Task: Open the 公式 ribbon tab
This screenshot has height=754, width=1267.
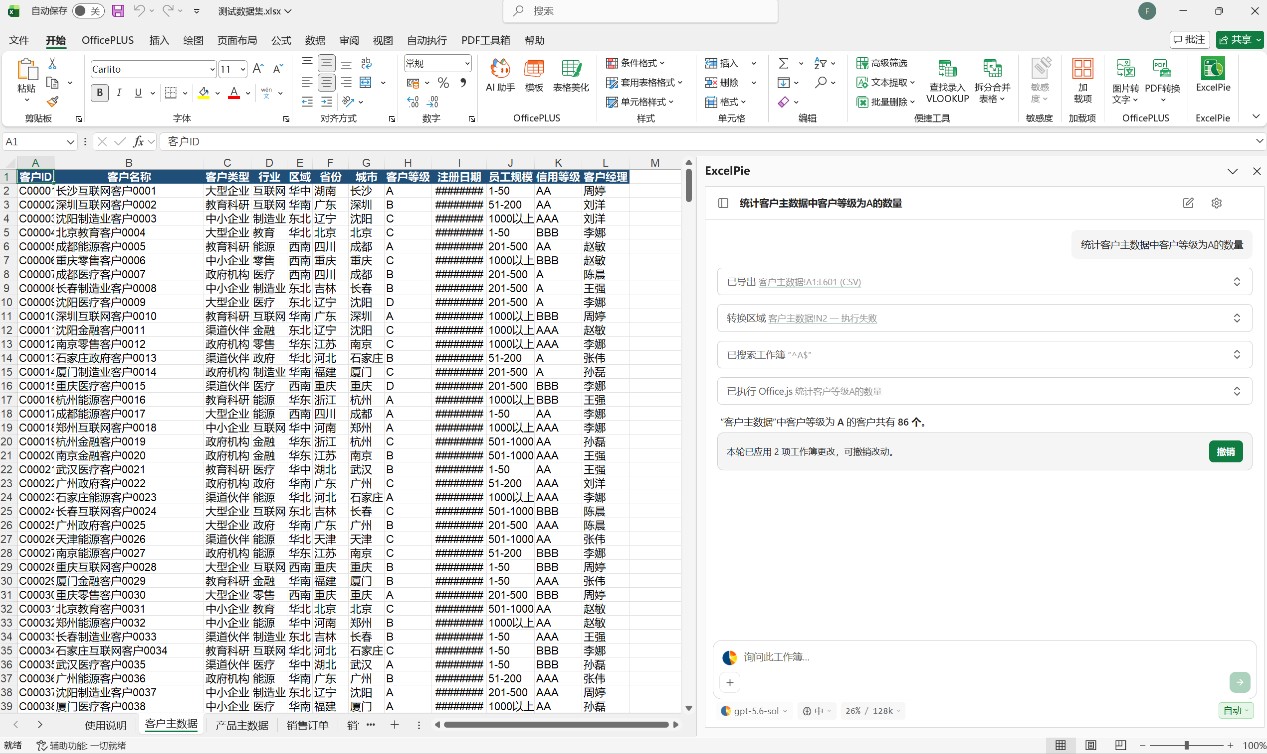Action: pos(281,40)
